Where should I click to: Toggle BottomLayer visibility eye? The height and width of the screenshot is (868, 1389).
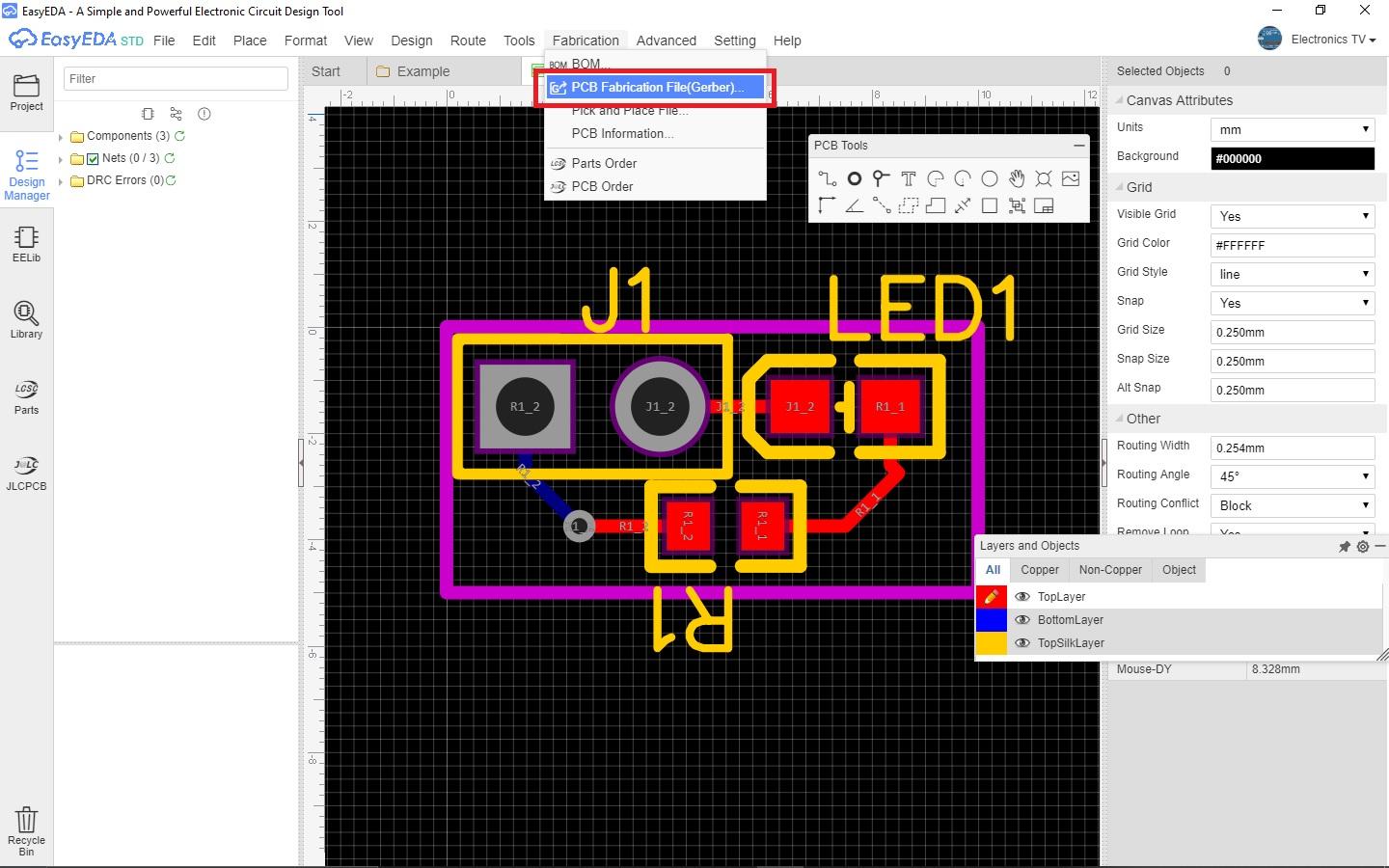[1022, 620]
